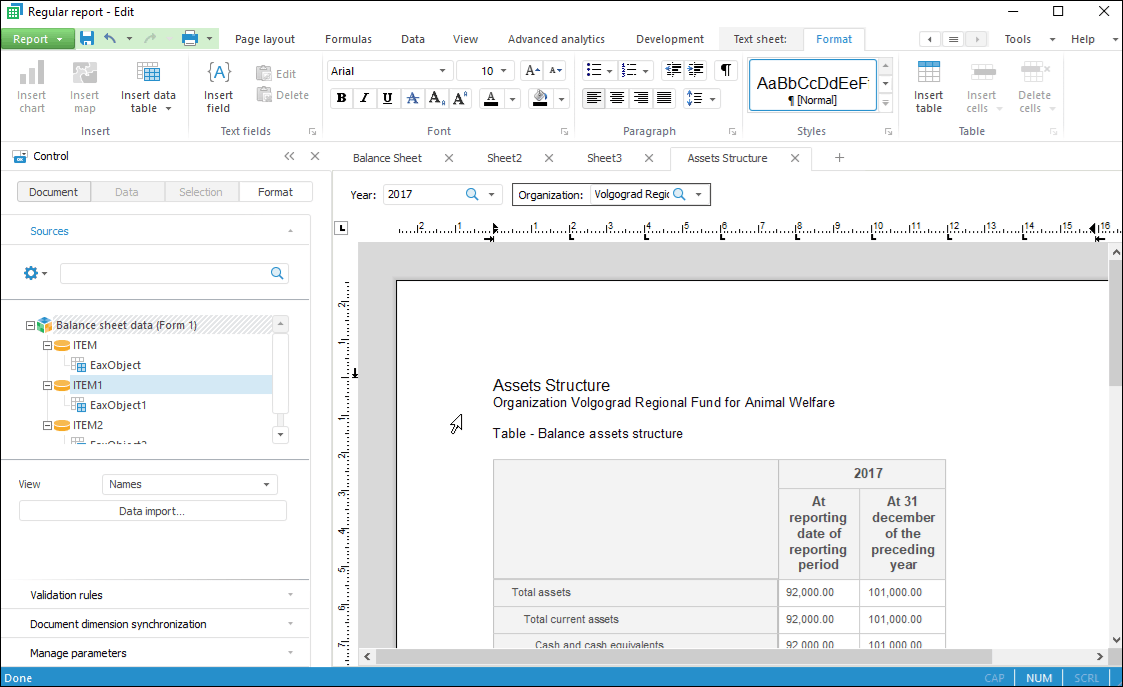Click the green Report button
This screenshot has width=1123, height=687.
(31, 39)
